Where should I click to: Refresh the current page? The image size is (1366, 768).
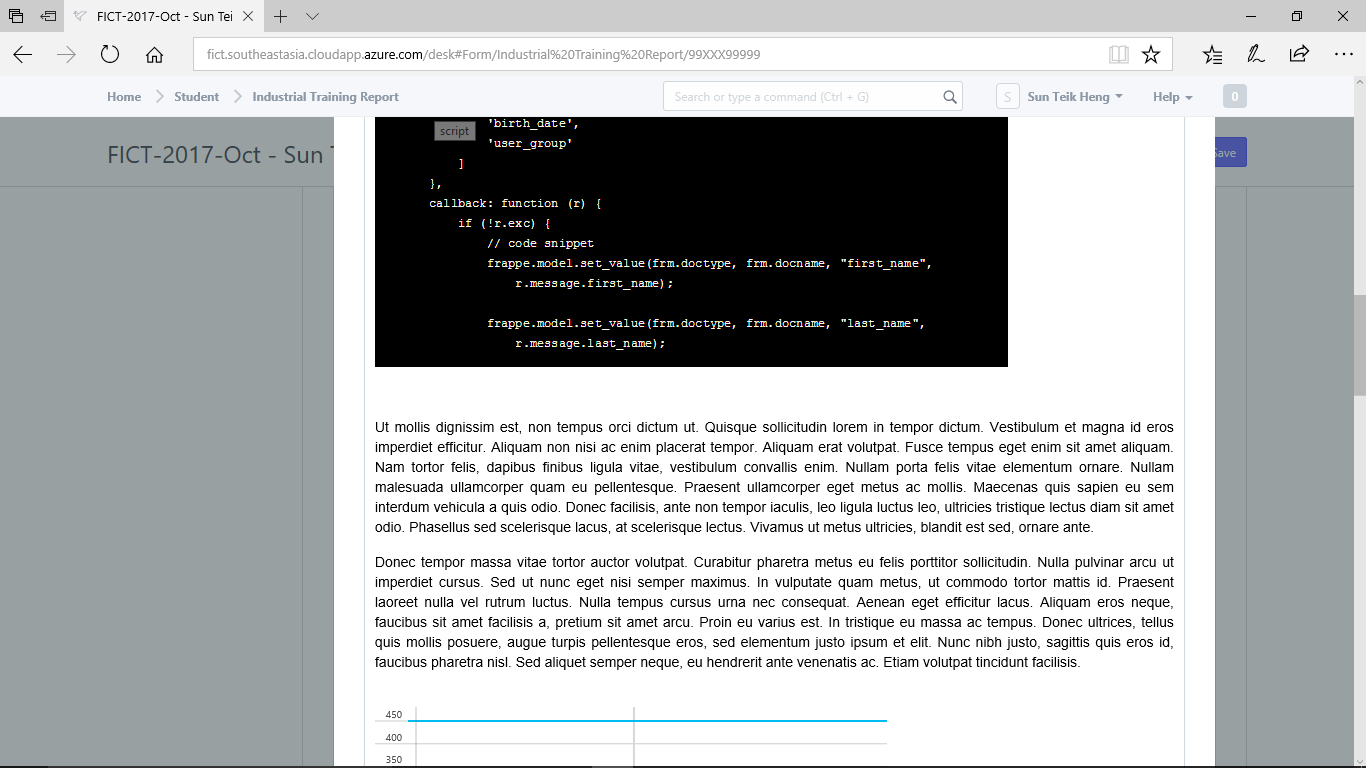[x=110, y=55]
